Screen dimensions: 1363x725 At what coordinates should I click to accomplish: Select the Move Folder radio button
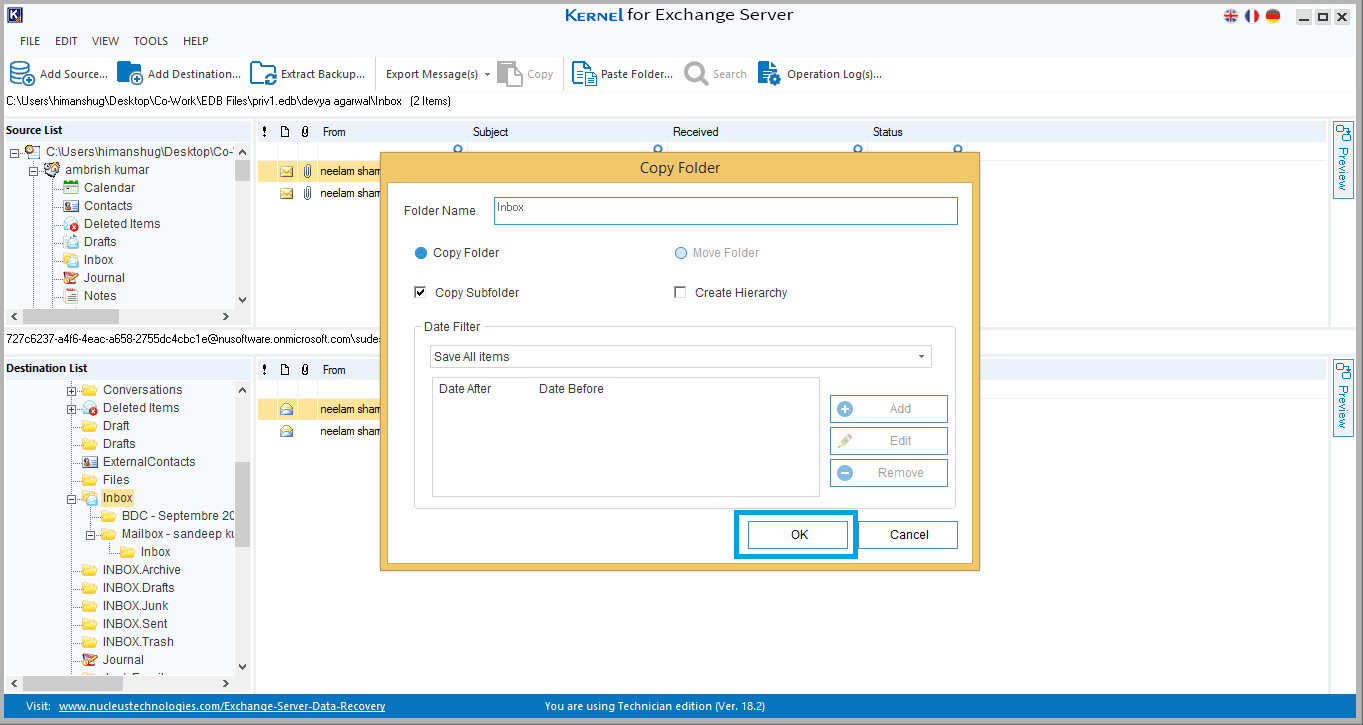681,253
